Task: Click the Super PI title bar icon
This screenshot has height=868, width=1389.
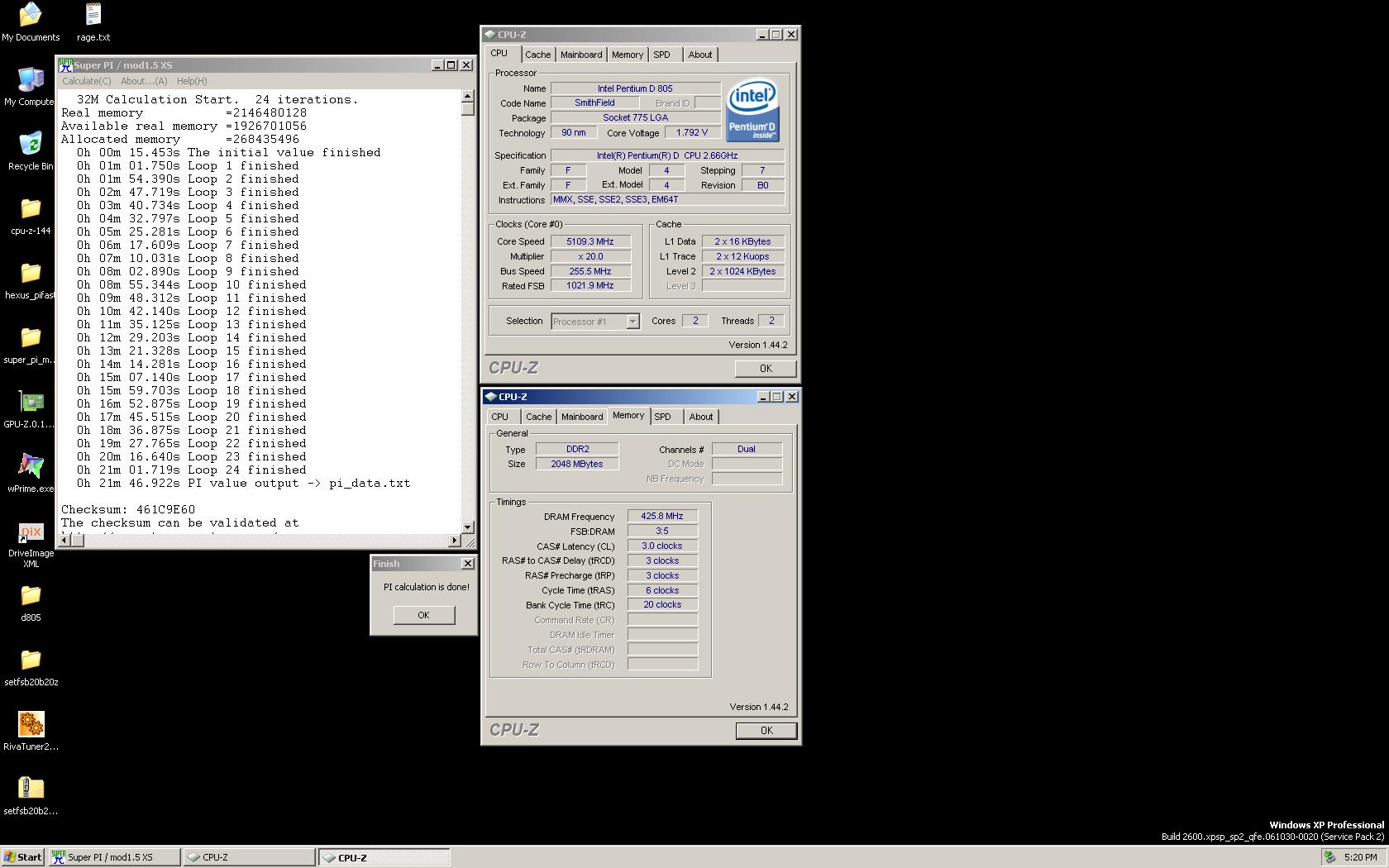Action: point(65,64)
